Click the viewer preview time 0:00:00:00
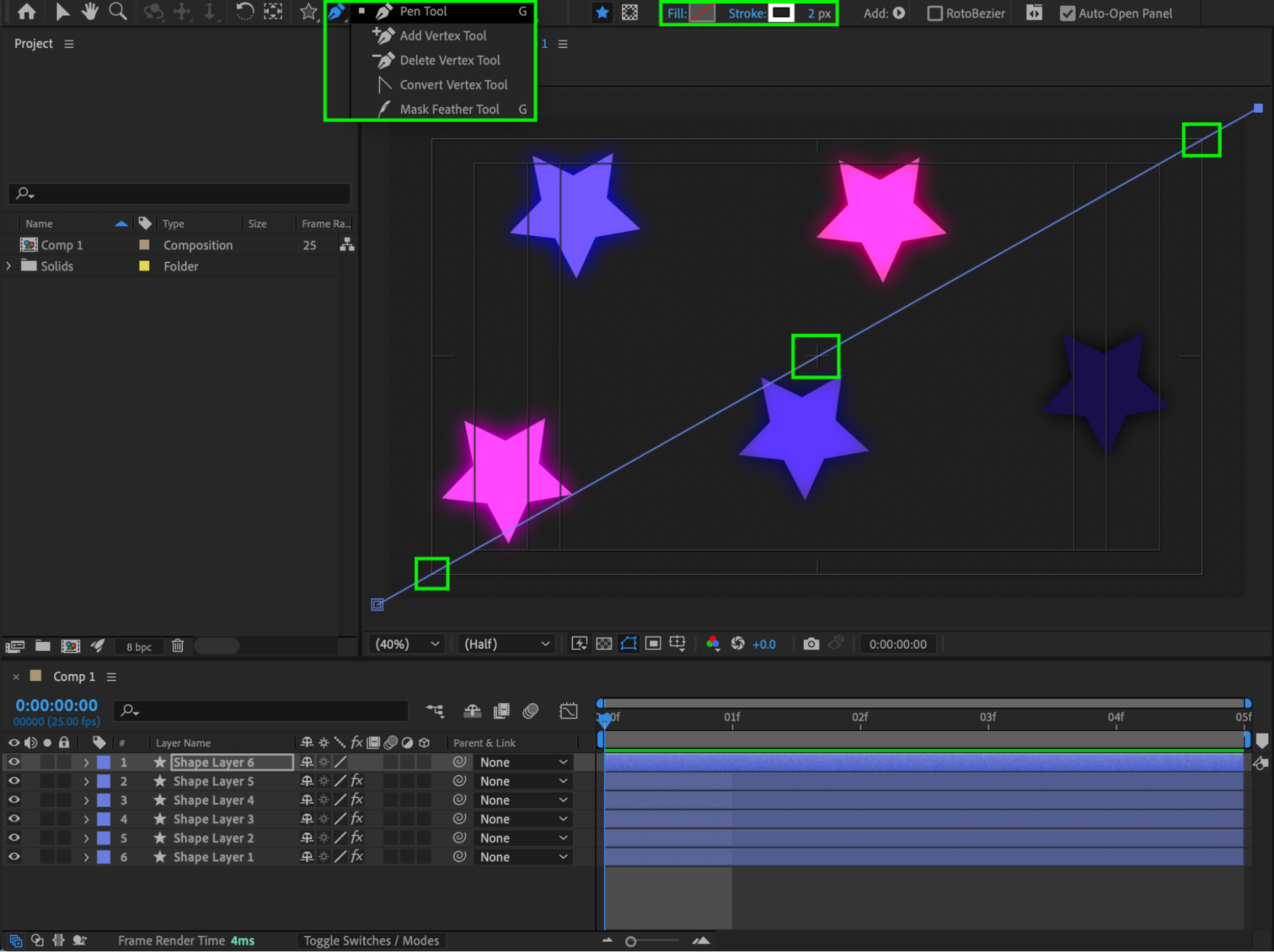This screenshot has height=952, width=1274. click(898, 644)
